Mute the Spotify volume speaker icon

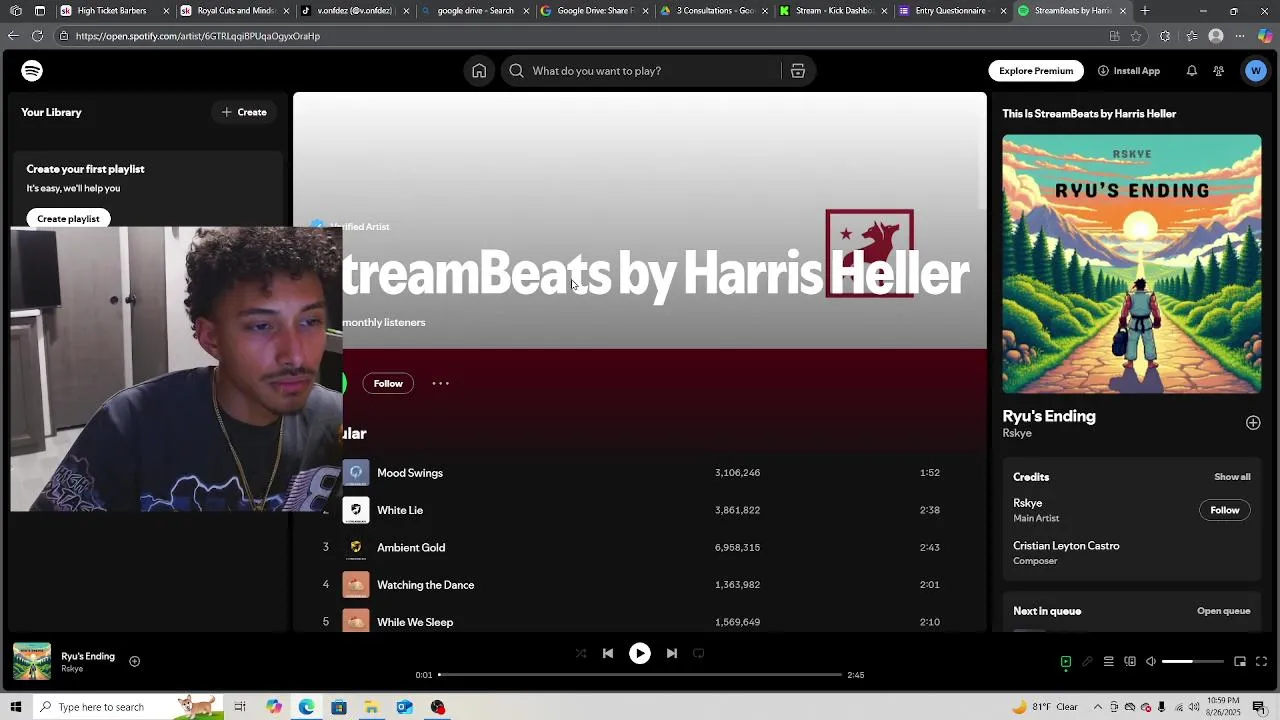pos(1151,662)
